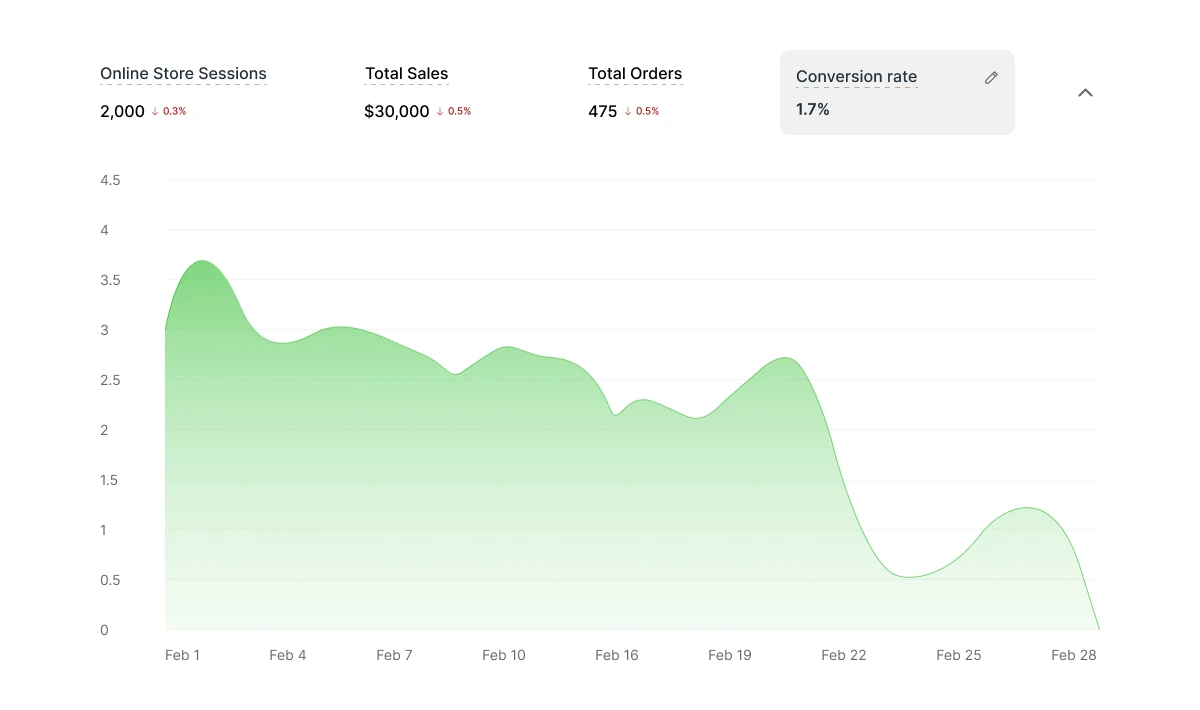Image resolution: width=1200 pixels, height=710 pixels.
Task: Click the 2,000 sessions value
Action: (x=122, y=112)
